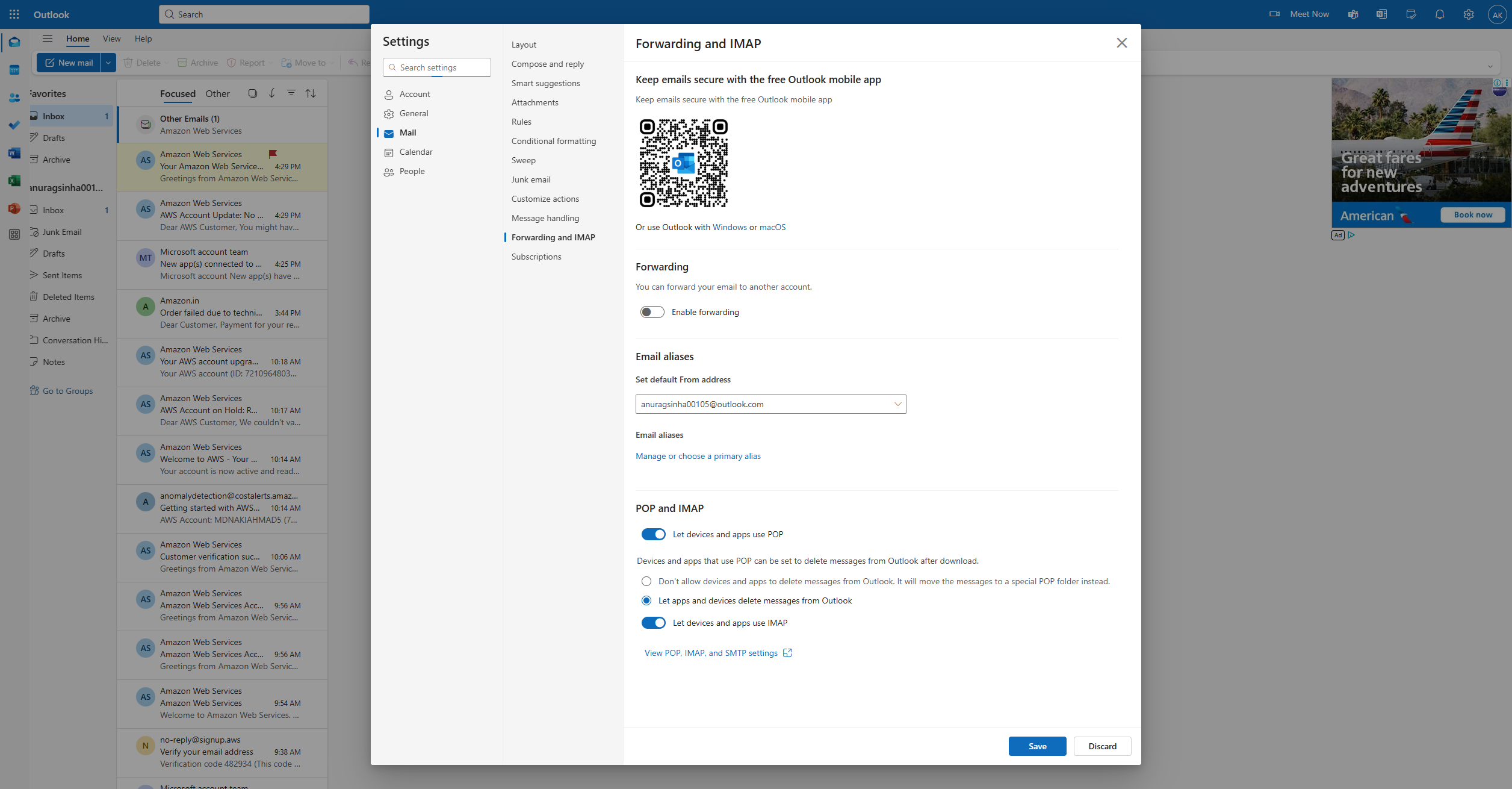1512x789 pixels.
Task: Enable the forwarding toggle
Action: click(x=652, y=312)
